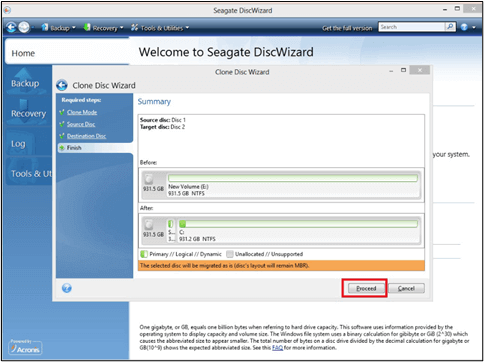Click the main toolbar back arrow icon
Image resolution: width=484 pixels, height=362 pixels.
11,27
